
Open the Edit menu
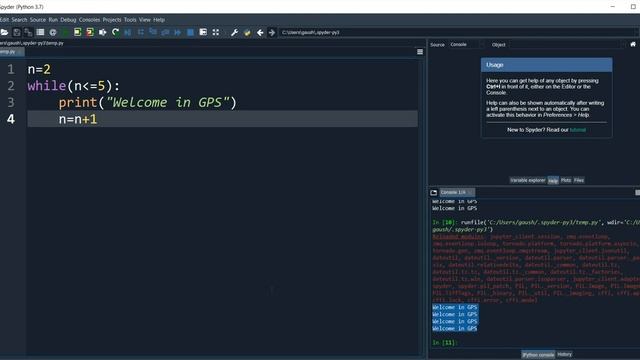click(4, 20)
